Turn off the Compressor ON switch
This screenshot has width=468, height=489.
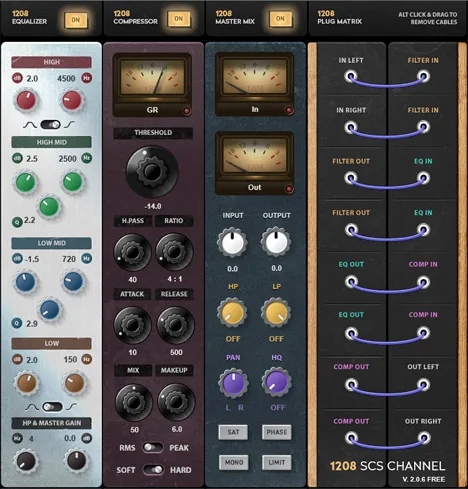179,19
